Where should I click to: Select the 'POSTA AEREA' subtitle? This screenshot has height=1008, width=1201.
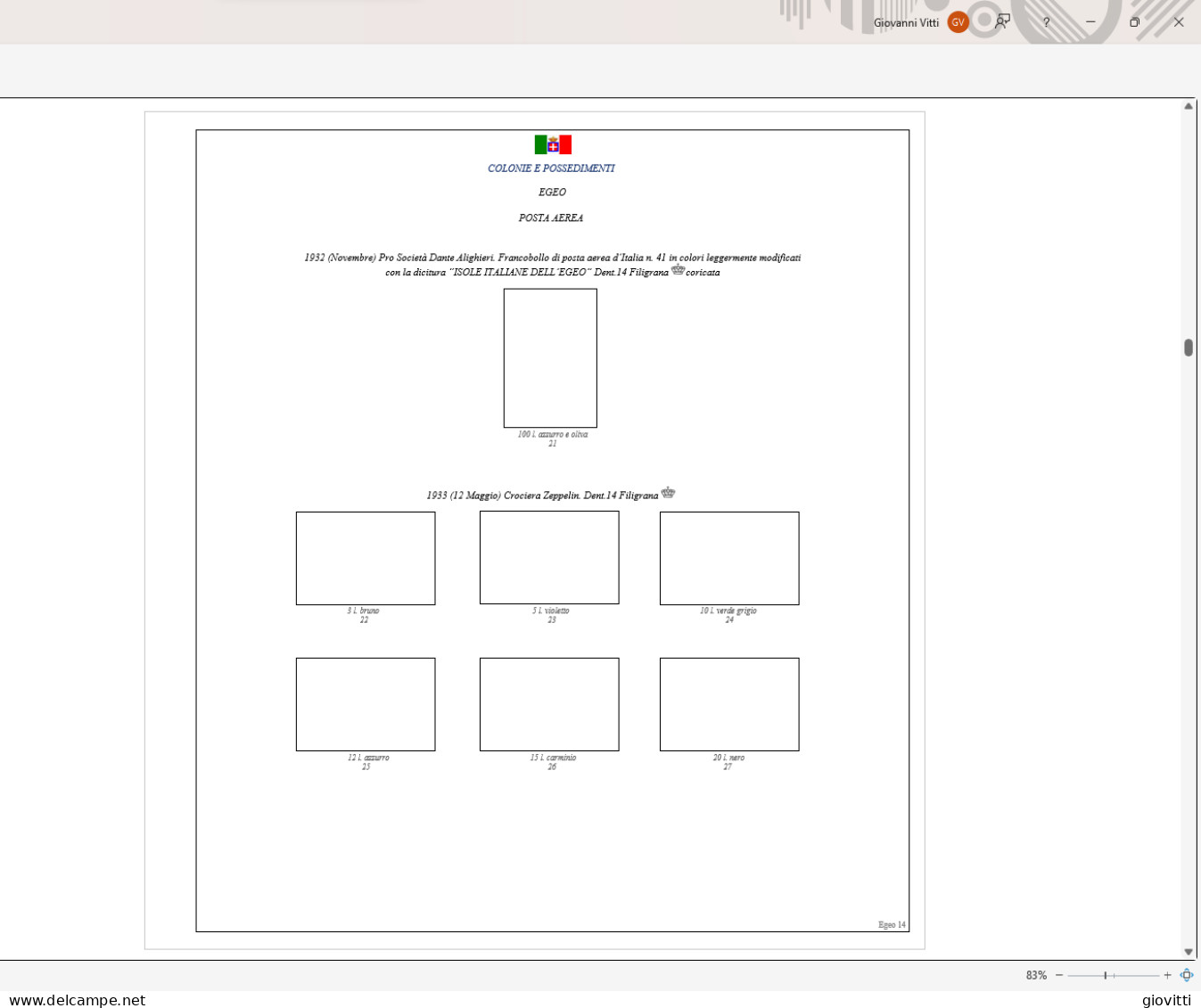point(551,218)
